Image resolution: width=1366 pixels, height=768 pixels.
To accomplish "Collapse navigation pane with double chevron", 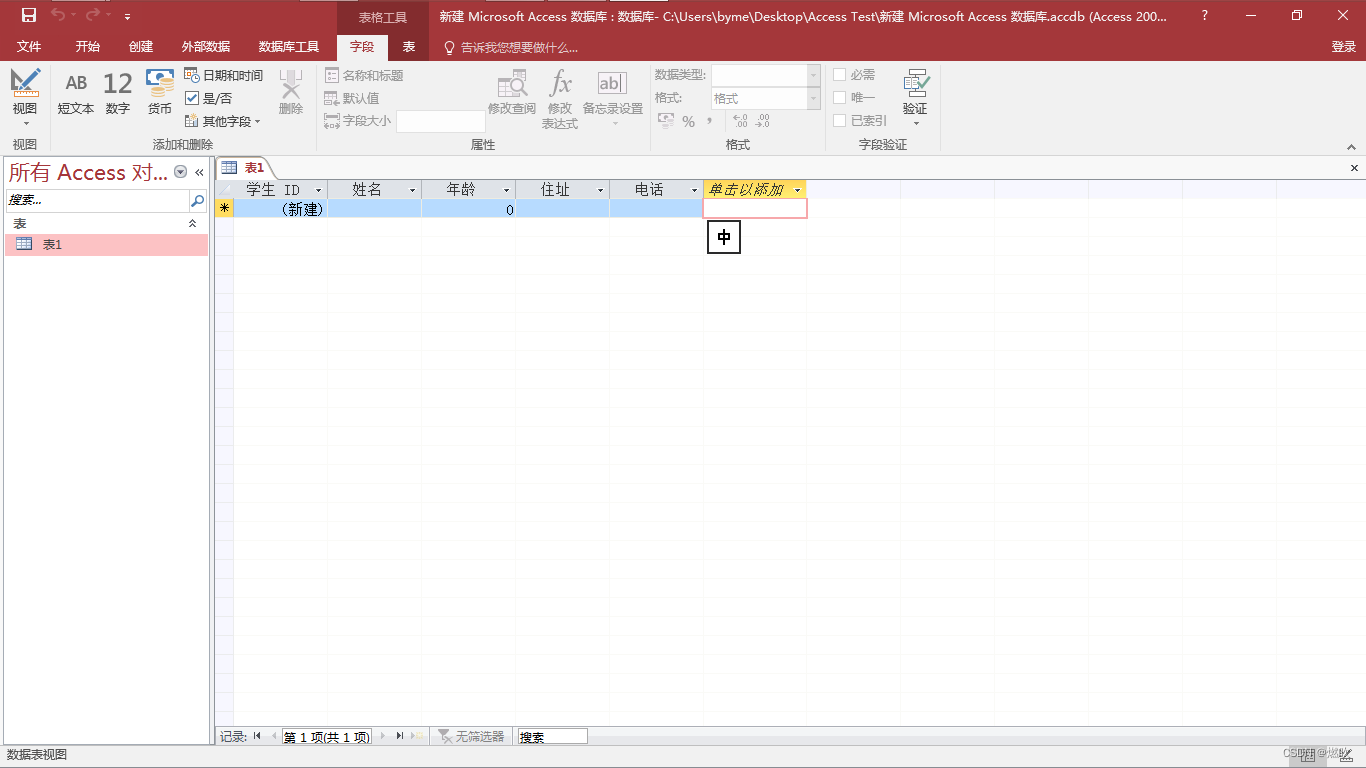I will (199, 172).
